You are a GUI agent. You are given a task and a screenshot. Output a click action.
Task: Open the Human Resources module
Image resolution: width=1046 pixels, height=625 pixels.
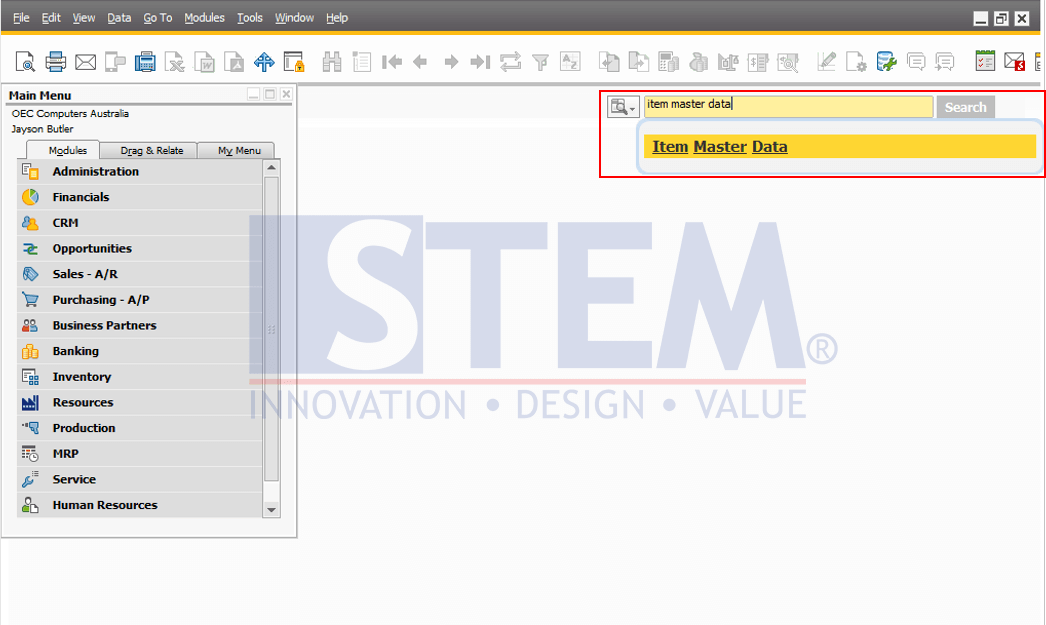click(x=139, y=506)
